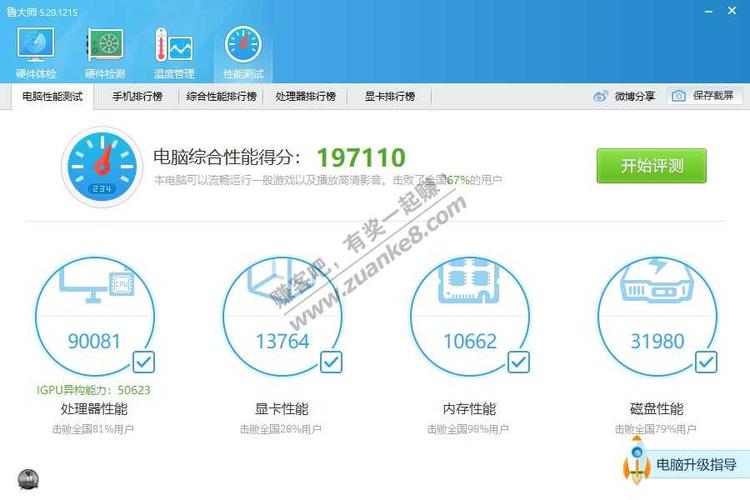This screenshot has height=500, width=750.
Task: Share results via 微博分享
Action: [x=624, y=96]
